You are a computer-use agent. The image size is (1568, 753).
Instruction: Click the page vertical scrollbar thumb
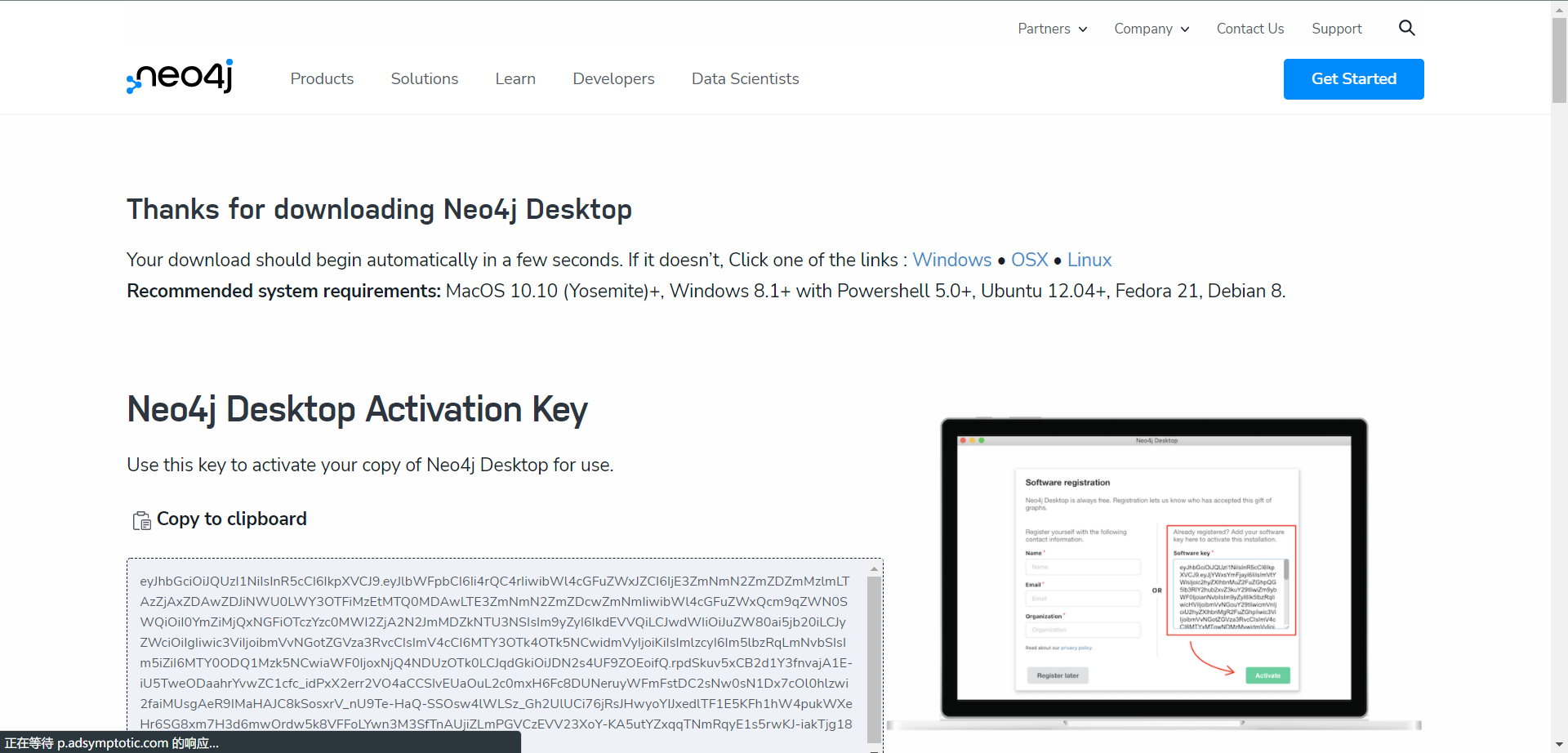tap(1559, 59)
